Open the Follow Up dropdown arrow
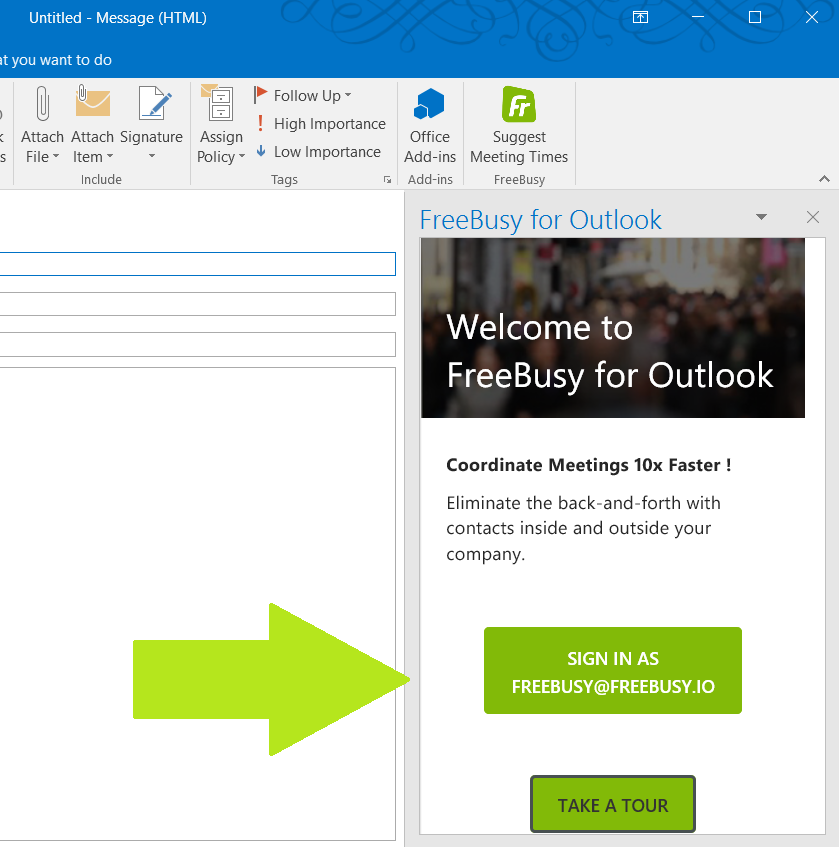839x847 pixels. point(348,95)
